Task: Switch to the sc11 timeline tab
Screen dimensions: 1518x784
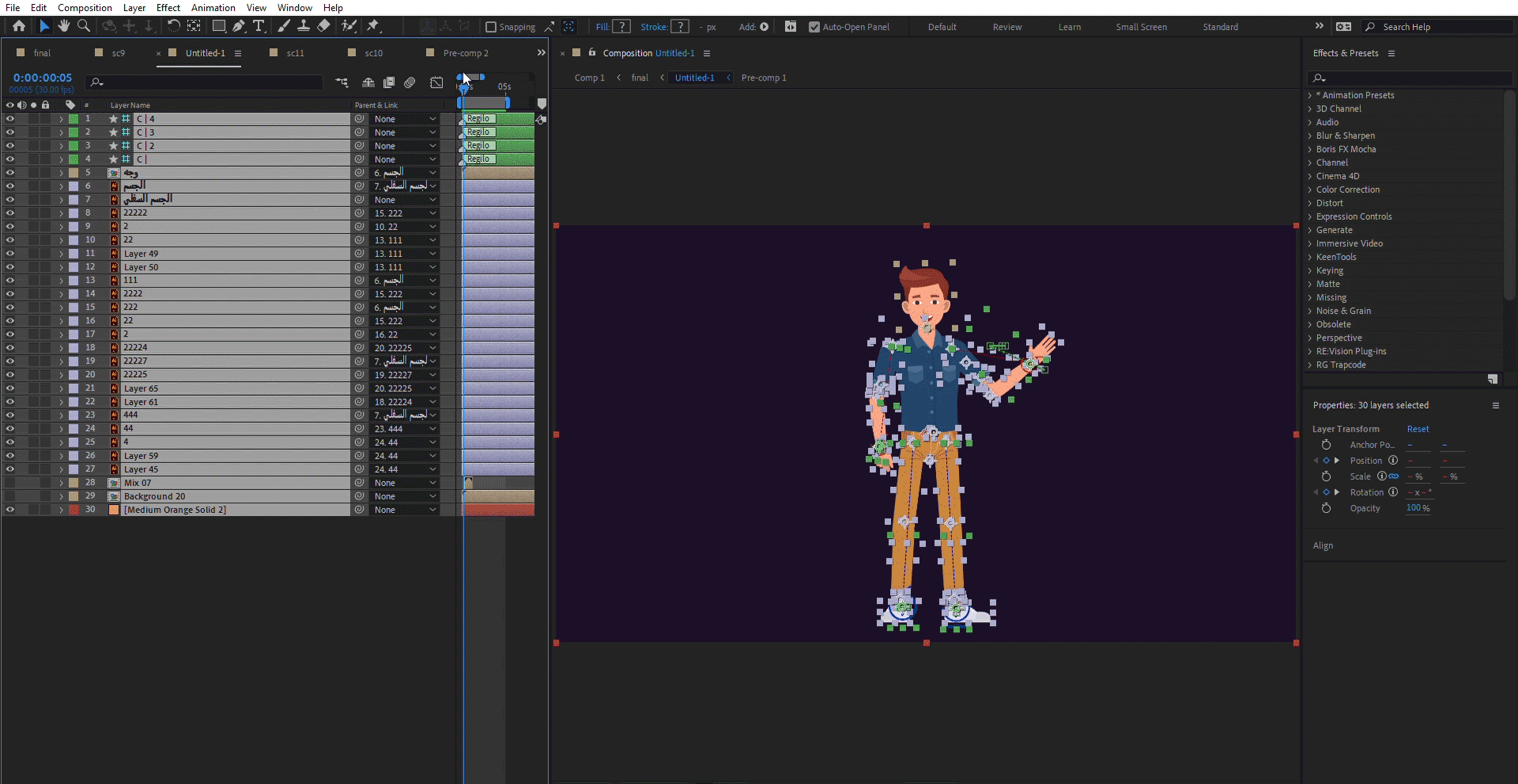Action: tap(295, 53)
